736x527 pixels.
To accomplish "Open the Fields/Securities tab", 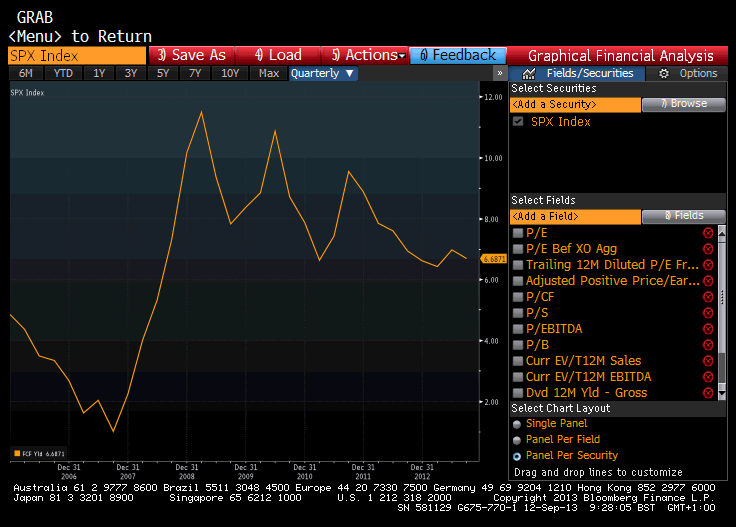I will [576, 73].
